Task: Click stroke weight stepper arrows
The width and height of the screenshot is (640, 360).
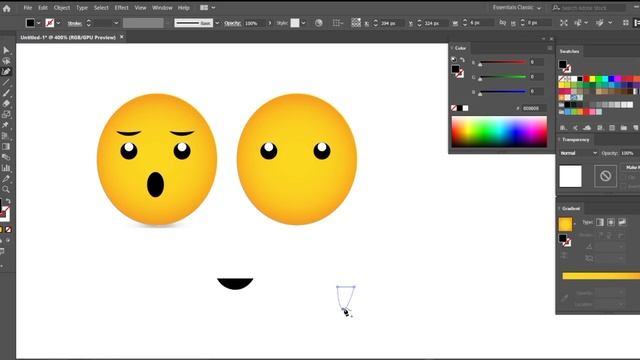Action: (x=89, y=23)
